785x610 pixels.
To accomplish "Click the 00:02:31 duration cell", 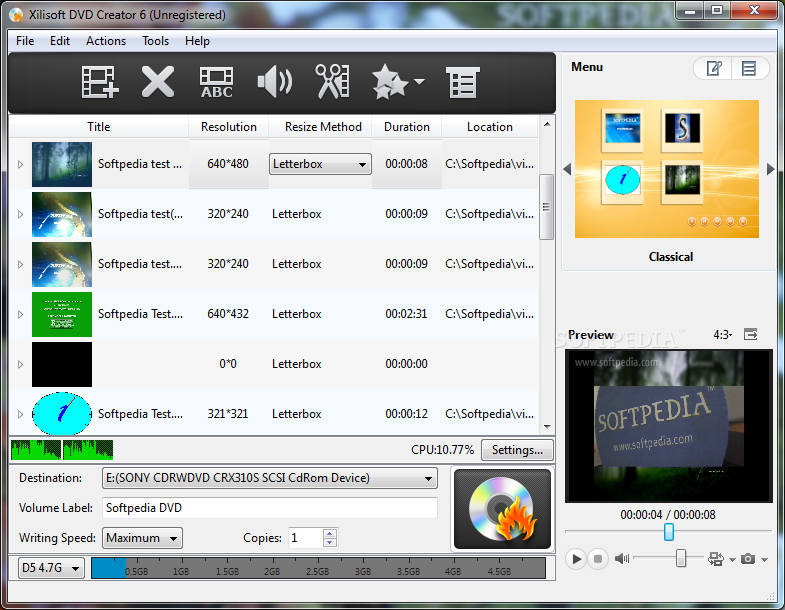I will [x=407, y=314].
